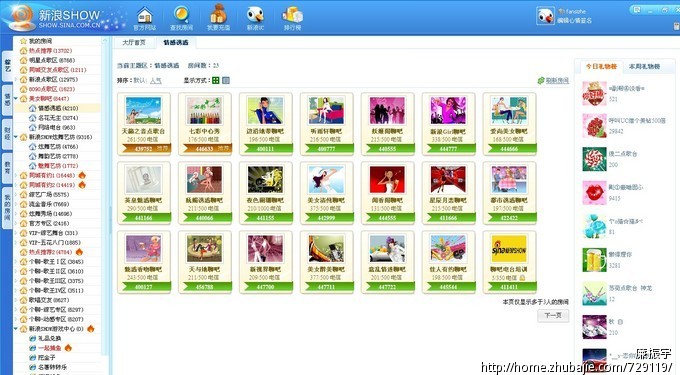Select the 综艺 vertical side tab
The image size is (680, 375).
7,65
